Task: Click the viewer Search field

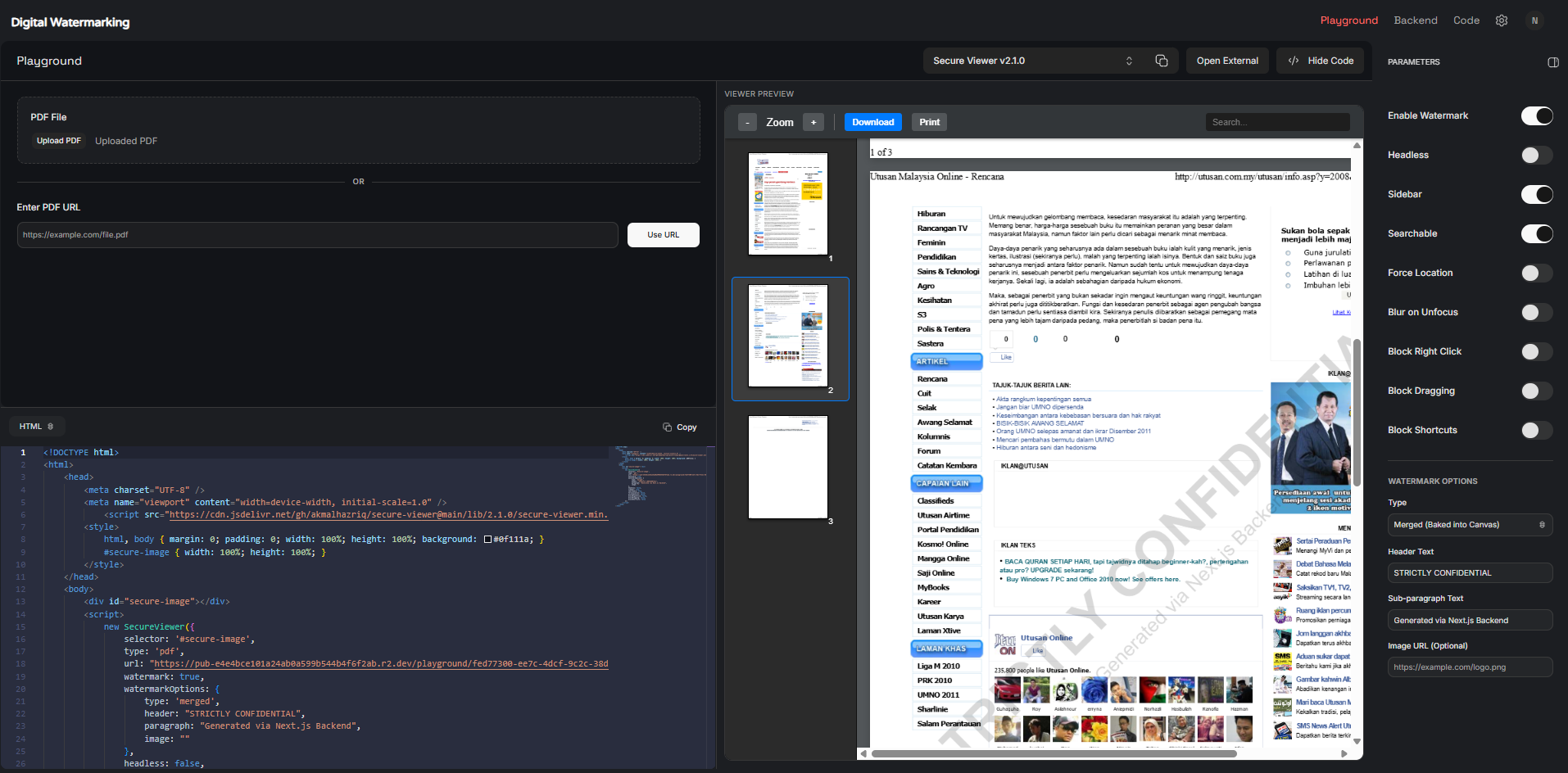Action: (x=1277, y=122)
